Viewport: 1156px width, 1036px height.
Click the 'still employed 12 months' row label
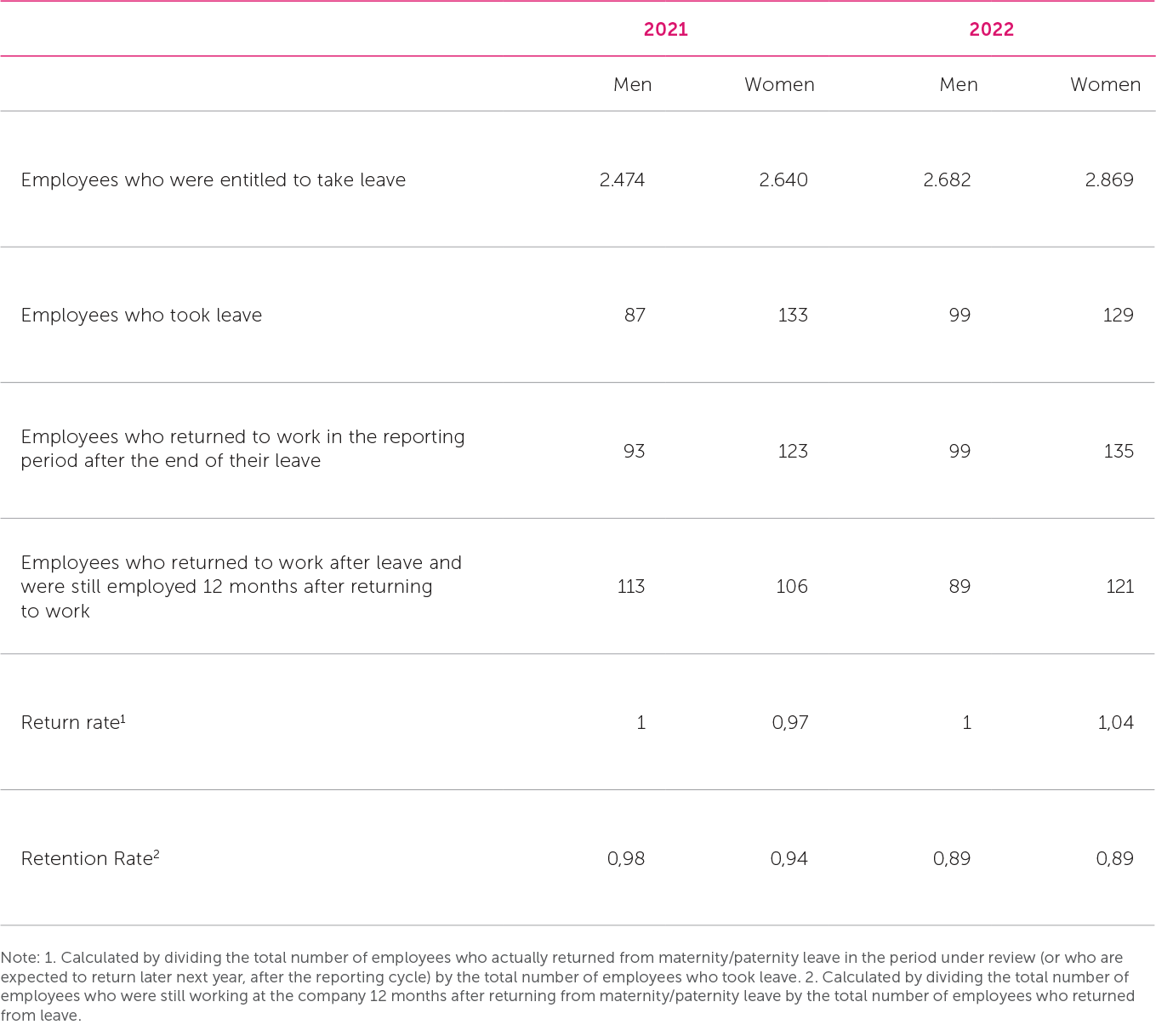(x=241, y=586)
